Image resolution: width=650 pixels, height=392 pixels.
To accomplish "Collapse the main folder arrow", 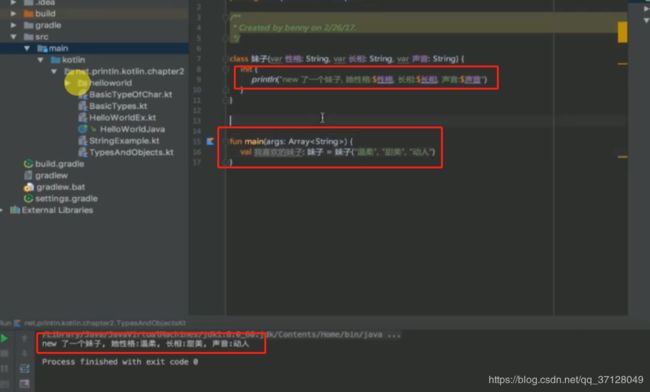I will coord(27,48).
